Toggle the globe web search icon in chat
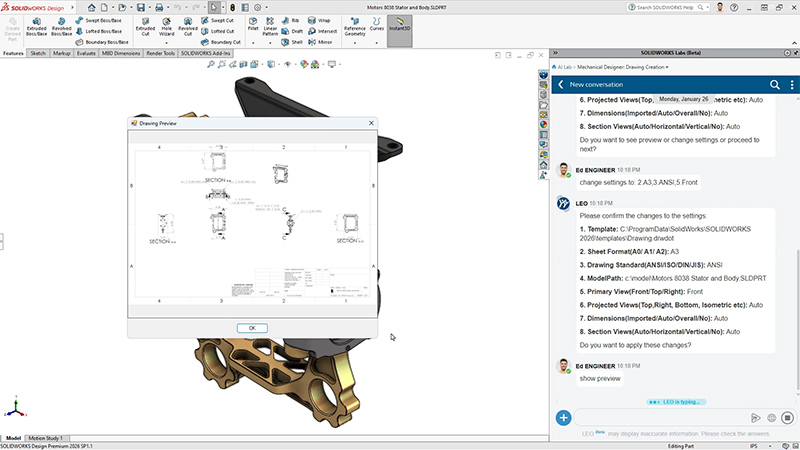The height and width of the screenshot is (450, 800). tap(771, 417)
